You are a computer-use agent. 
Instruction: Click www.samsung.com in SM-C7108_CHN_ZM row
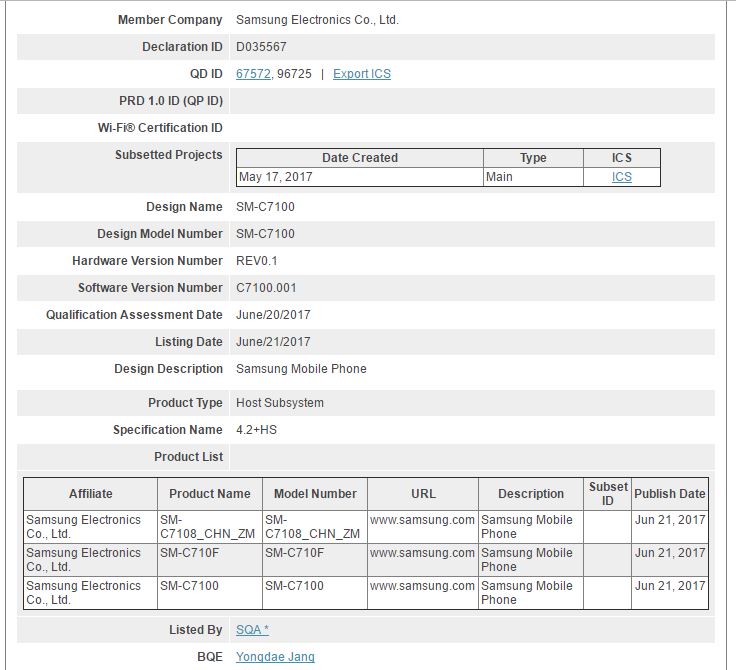click(x=422, y=520)
